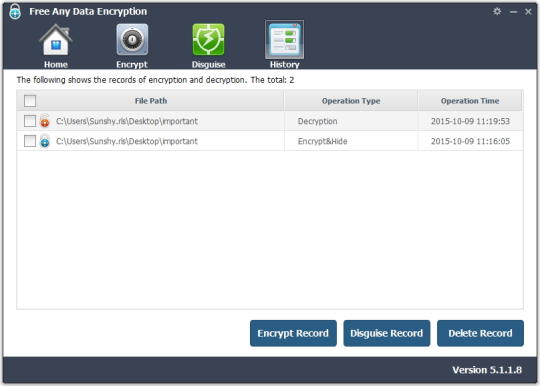Check the Decryption record checkbox
The image size is (540, 386).
pos(30,121)
